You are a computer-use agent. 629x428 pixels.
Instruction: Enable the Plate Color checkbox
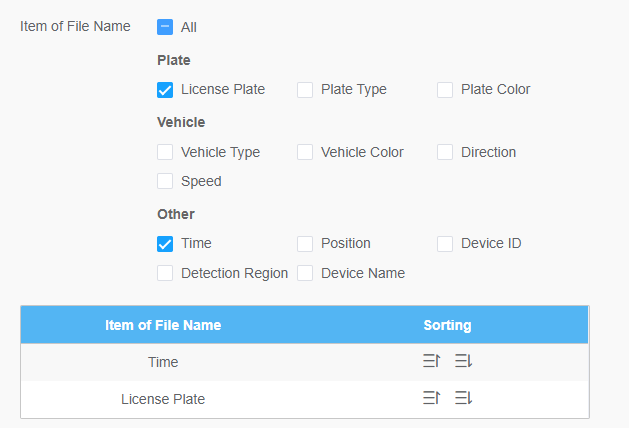[x=445, y=90]
